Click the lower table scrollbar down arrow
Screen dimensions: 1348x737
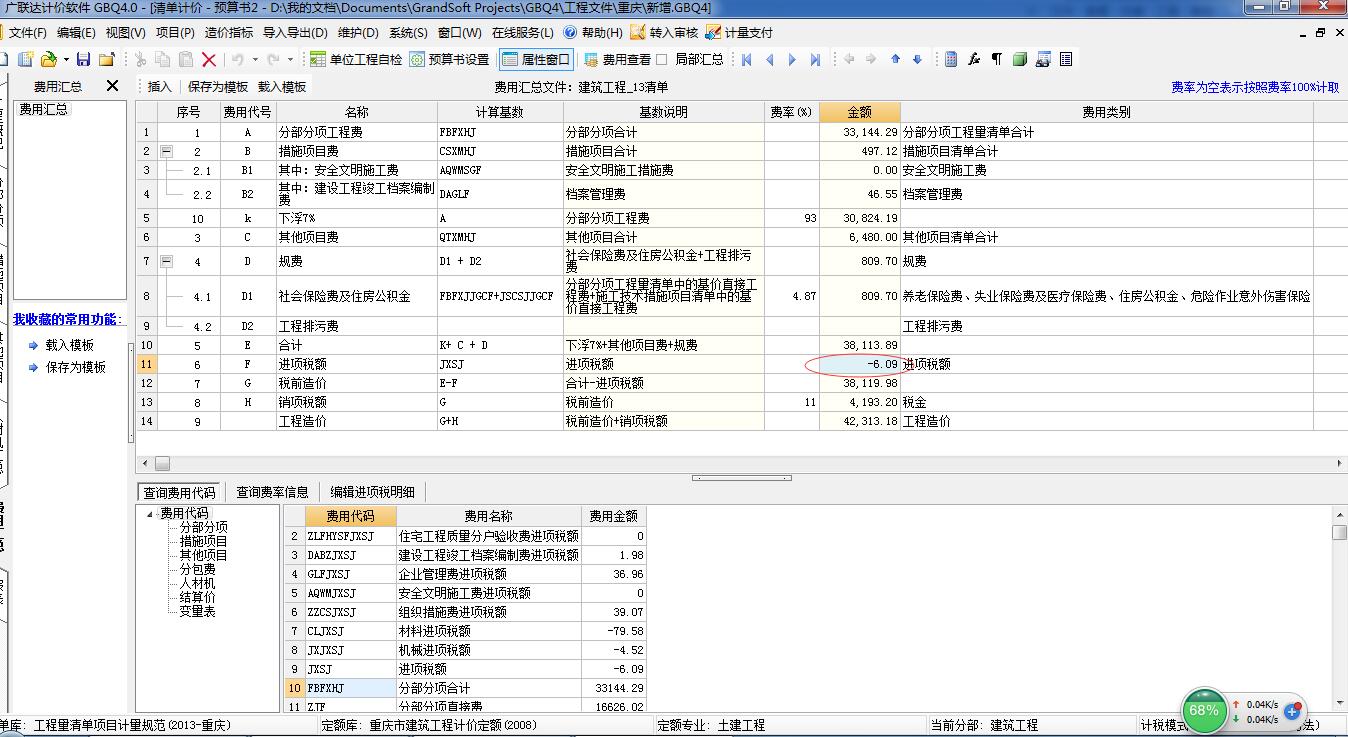click(x=1340, y=704)
